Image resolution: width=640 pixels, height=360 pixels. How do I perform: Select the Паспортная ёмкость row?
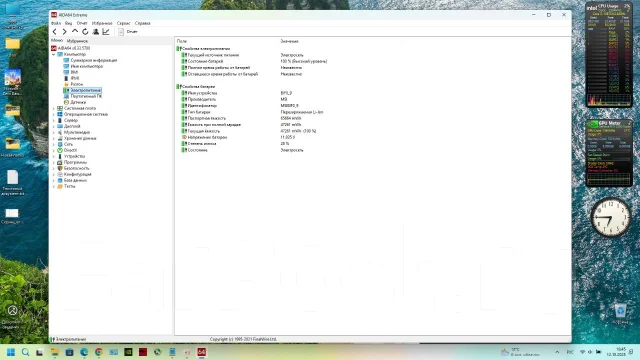point(207,118)
